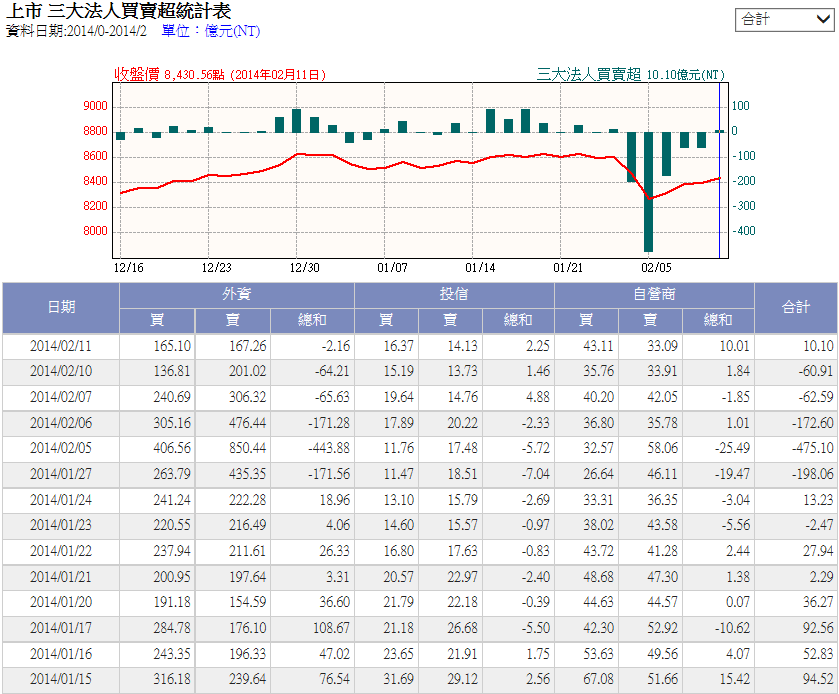
Task: Click the 12/16 x-axis date label
Action: pyautogui.click(x=128, y=268)
